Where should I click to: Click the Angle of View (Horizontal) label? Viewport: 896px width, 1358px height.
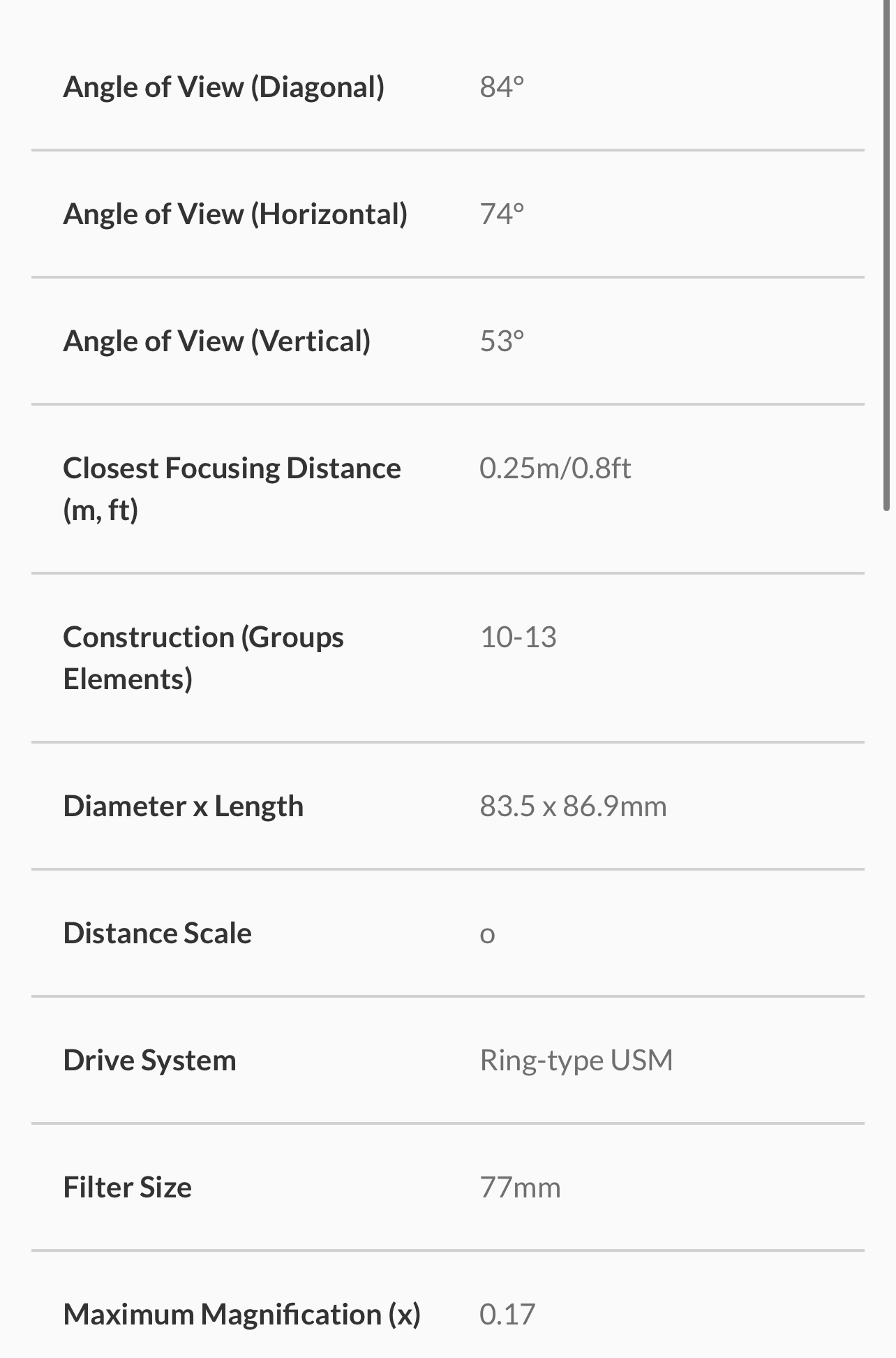click(x=235, y=214)
